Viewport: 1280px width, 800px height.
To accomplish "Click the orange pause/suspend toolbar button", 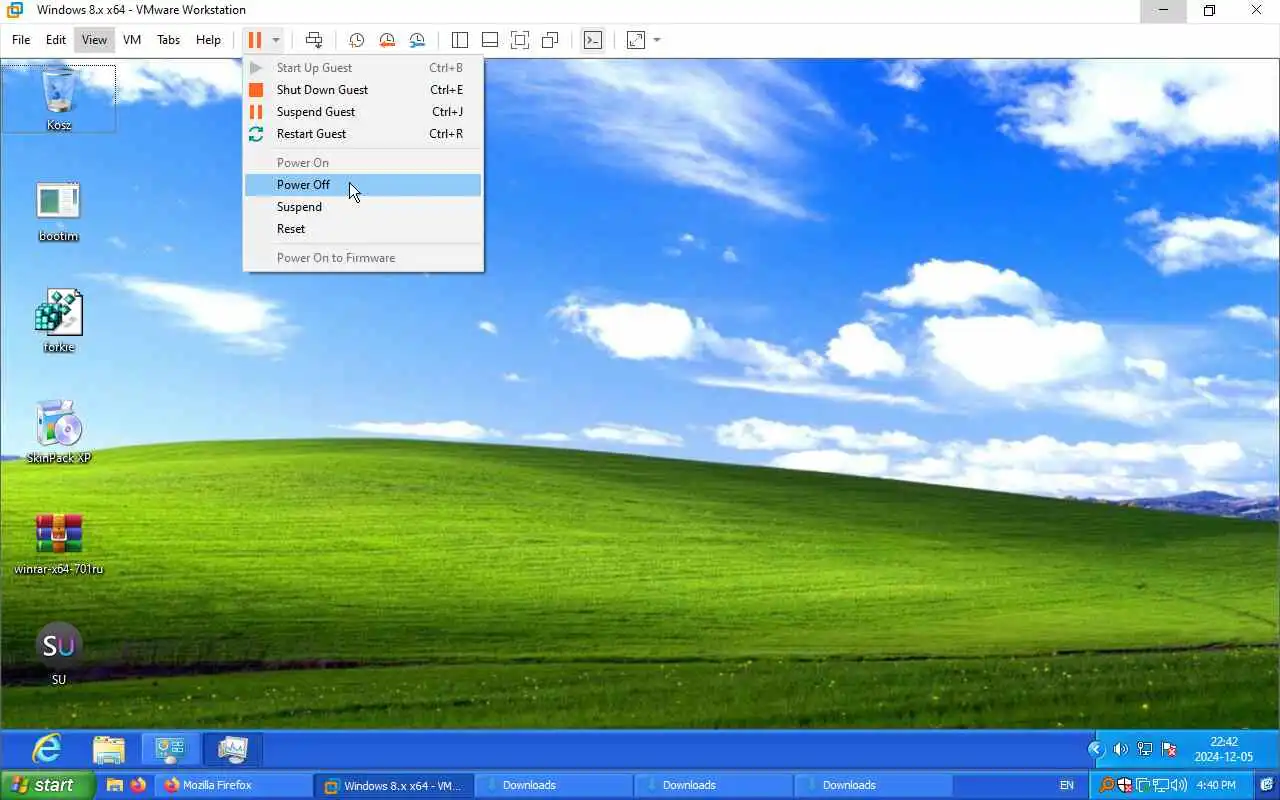I will pyautogui.click(x=255, y=40).
